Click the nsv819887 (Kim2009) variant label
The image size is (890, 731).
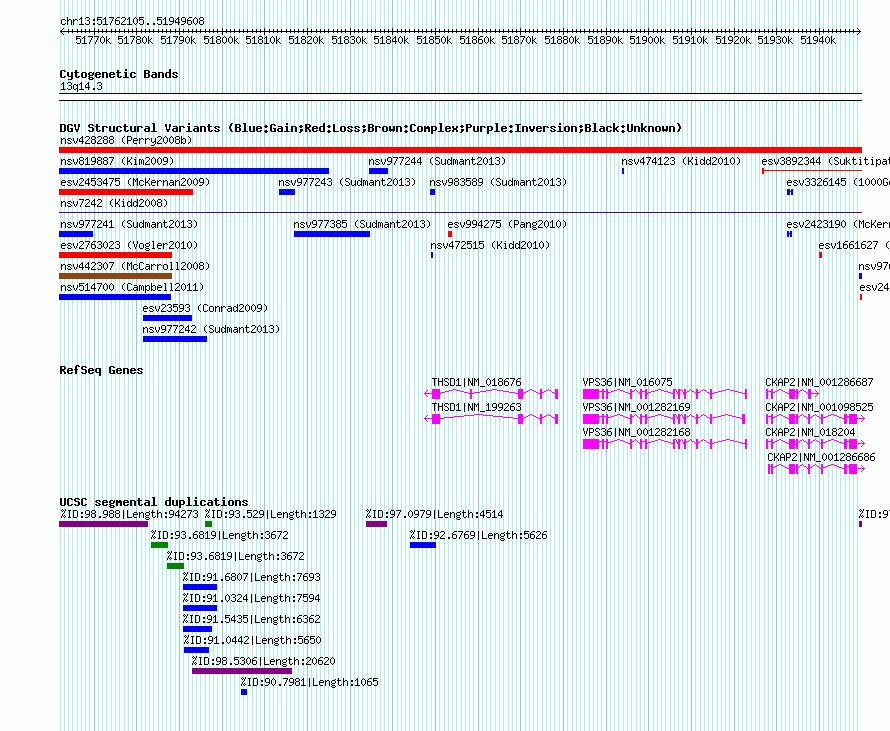click(117, 161)
